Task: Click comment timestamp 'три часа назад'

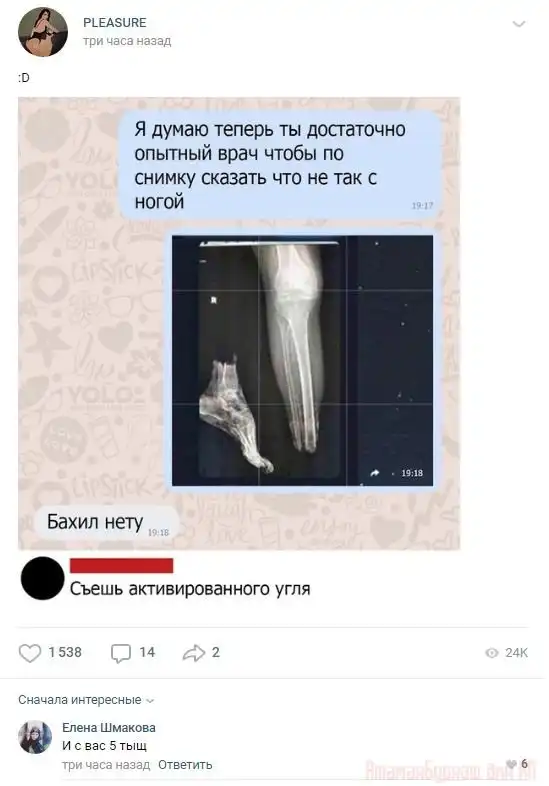Action: (x=106, y=765)
